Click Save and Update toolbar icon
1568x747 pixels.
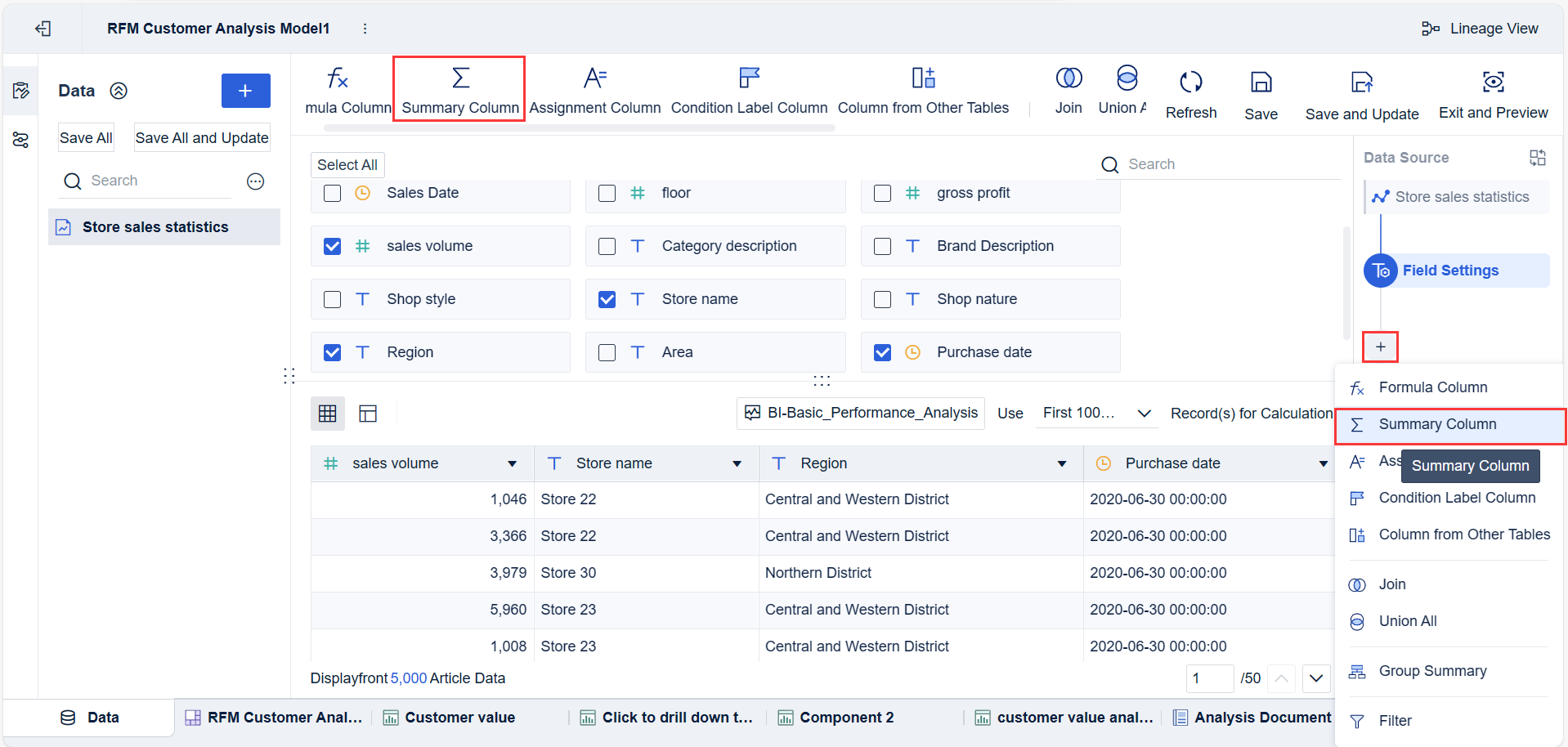point(1362,82)
